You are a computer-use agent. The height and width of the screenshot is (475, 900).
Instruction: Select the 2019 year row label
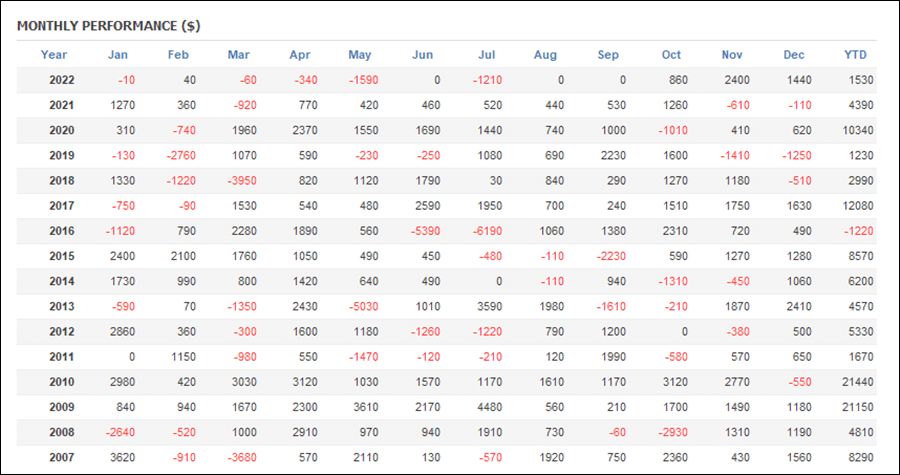coord(62,155)
